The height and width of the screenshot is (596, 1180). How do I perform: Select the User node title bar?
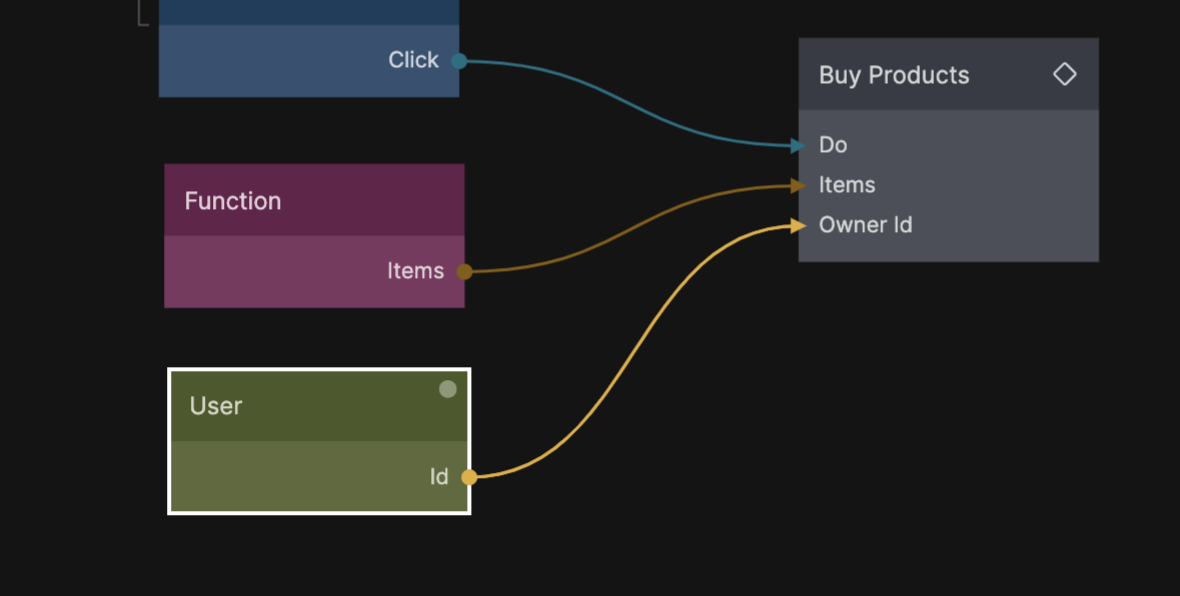[216, 406]
